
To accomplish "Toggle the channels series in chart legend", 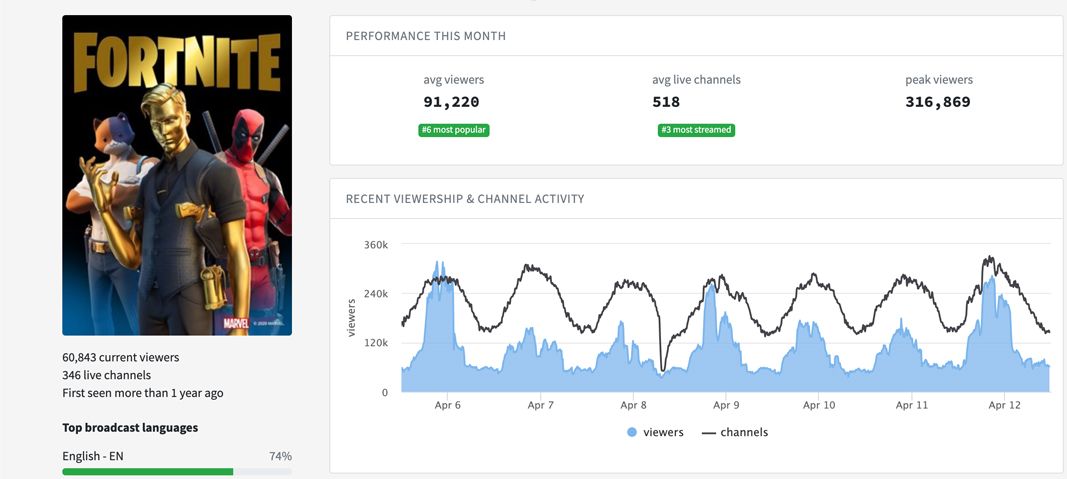I will 734,432.
